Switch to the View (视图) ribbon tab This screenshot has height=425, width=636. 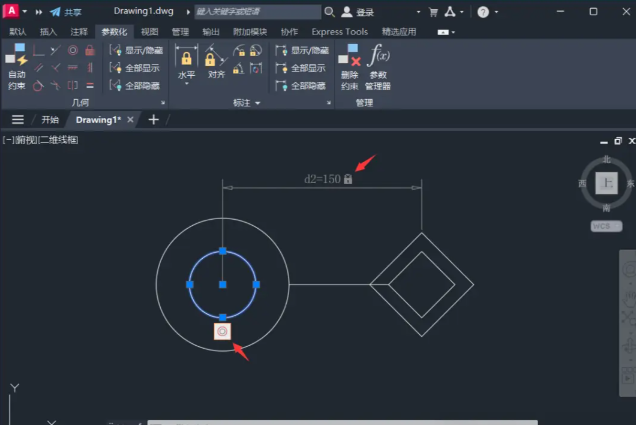pos(150,32)
